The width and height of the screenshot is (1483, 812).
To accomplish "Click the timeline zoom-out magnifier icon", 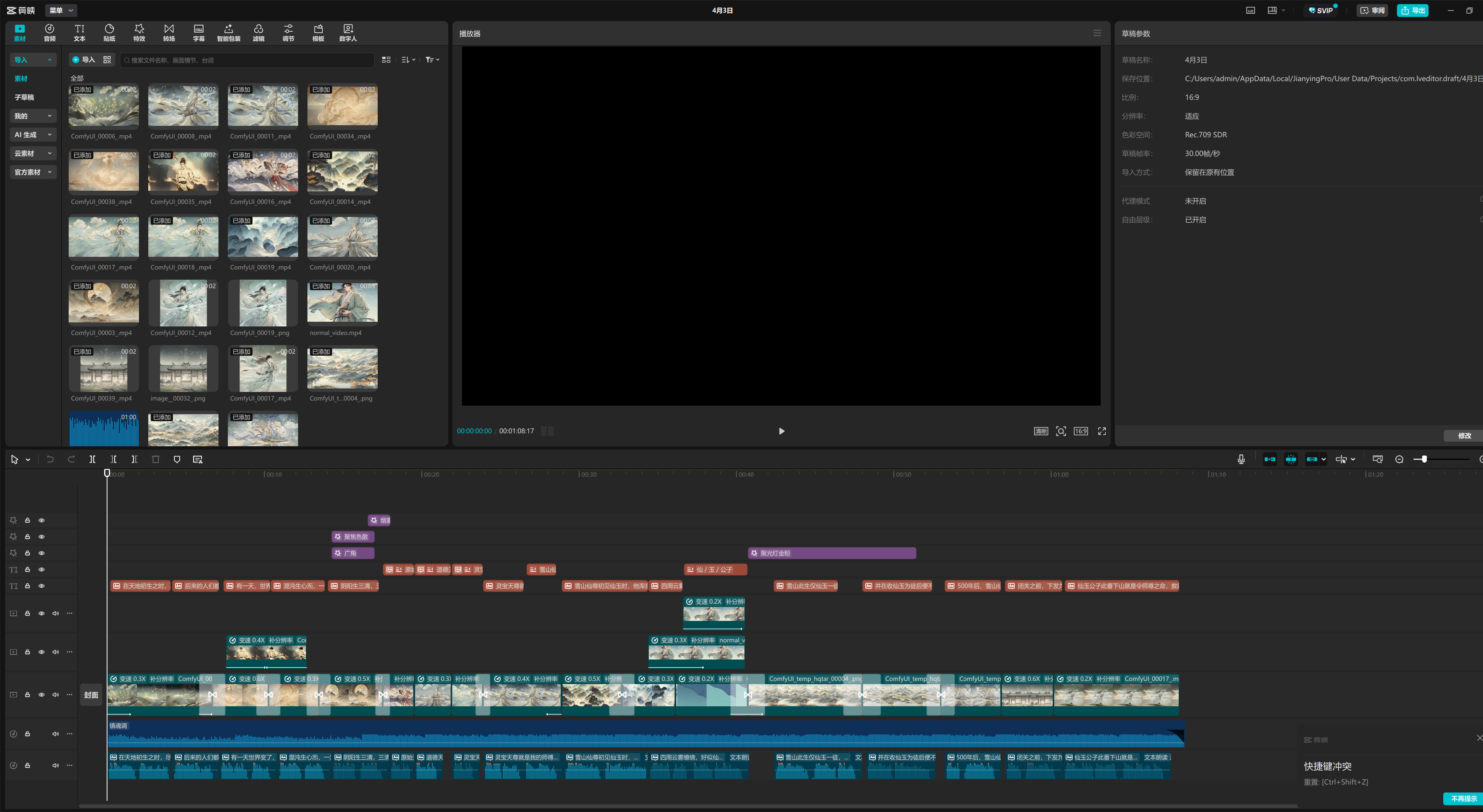I will [x=1399, y=459].
